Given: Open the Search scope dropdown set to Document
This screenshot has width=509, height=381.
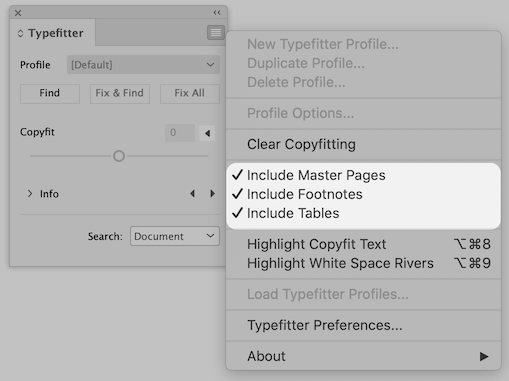Looking at the screenshot, I should pyautogui.click(x=175, y=236).
